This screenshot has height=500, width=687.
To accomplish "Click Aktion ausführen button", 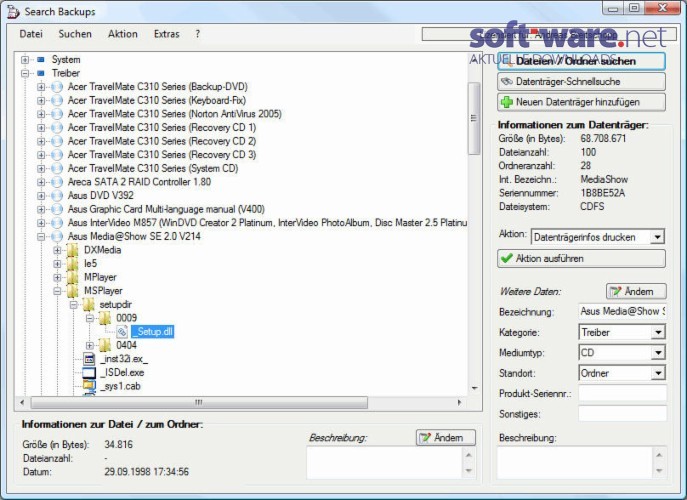I will click(x=581, y=259).
